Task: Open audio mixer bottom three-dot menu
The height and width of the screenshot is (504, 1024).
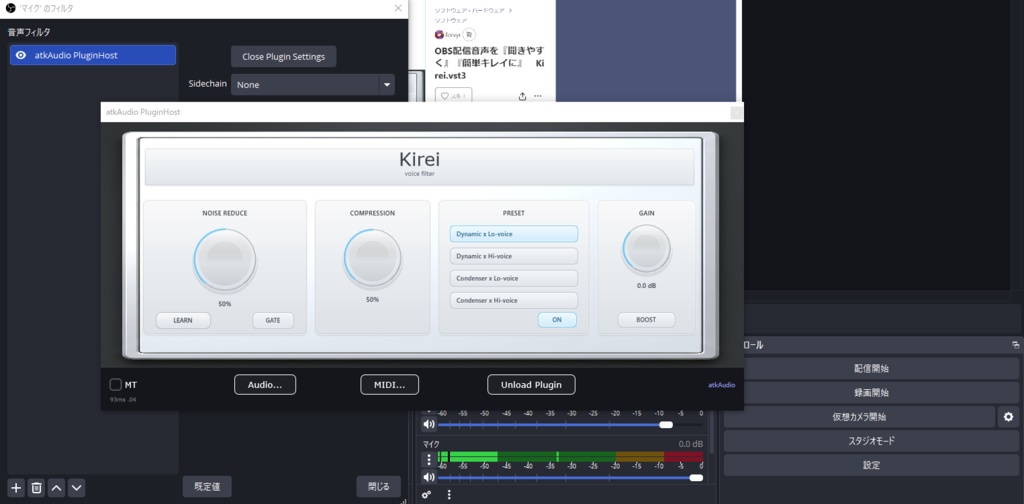Action: pos(449,495)
